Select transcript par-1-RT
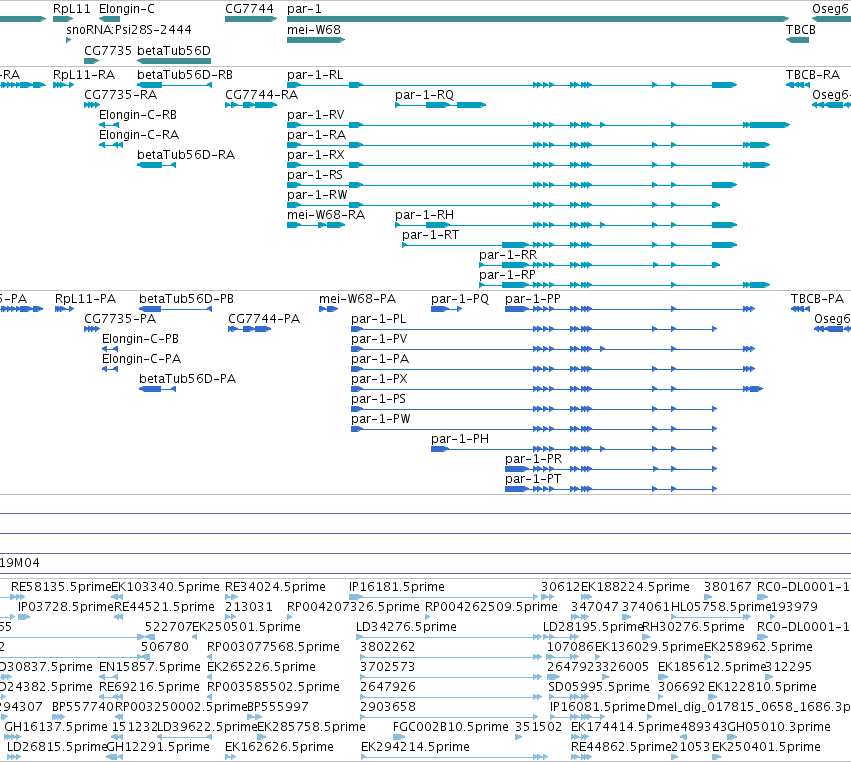 tap(569, 245)
